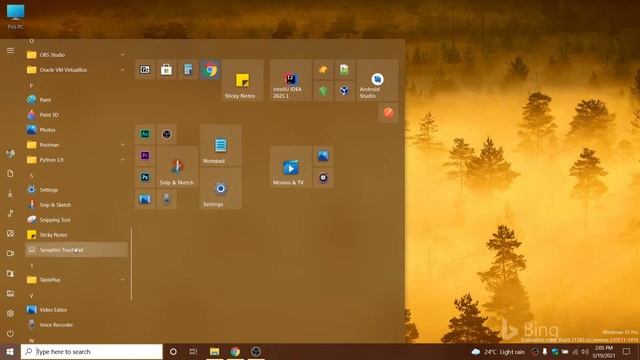Open the Voice Recorder microphone tile

tap(167, 199)
